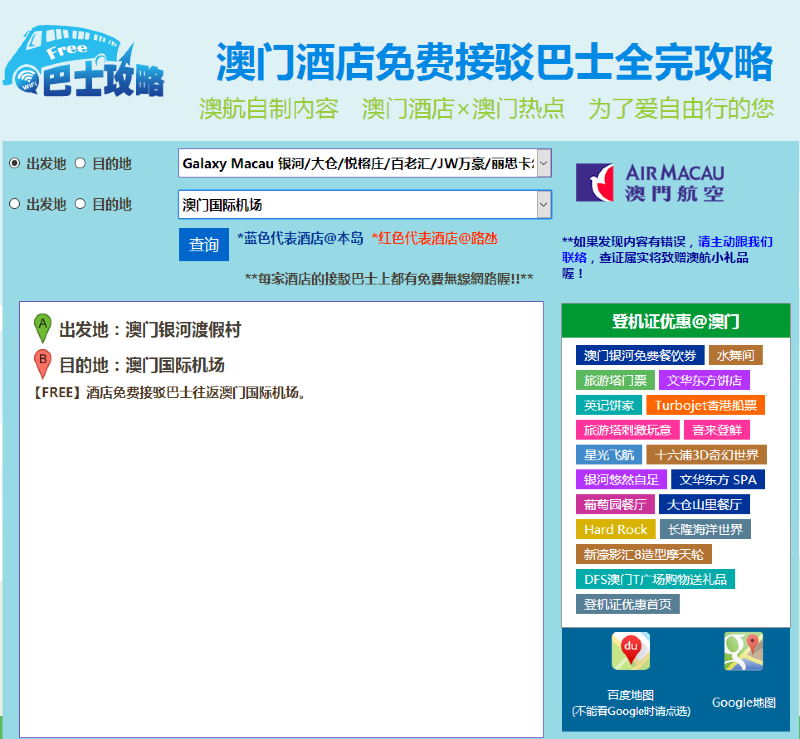Click the Free 巴士攻略 bus logo
The image size is (800, 739).
[84, 61]
